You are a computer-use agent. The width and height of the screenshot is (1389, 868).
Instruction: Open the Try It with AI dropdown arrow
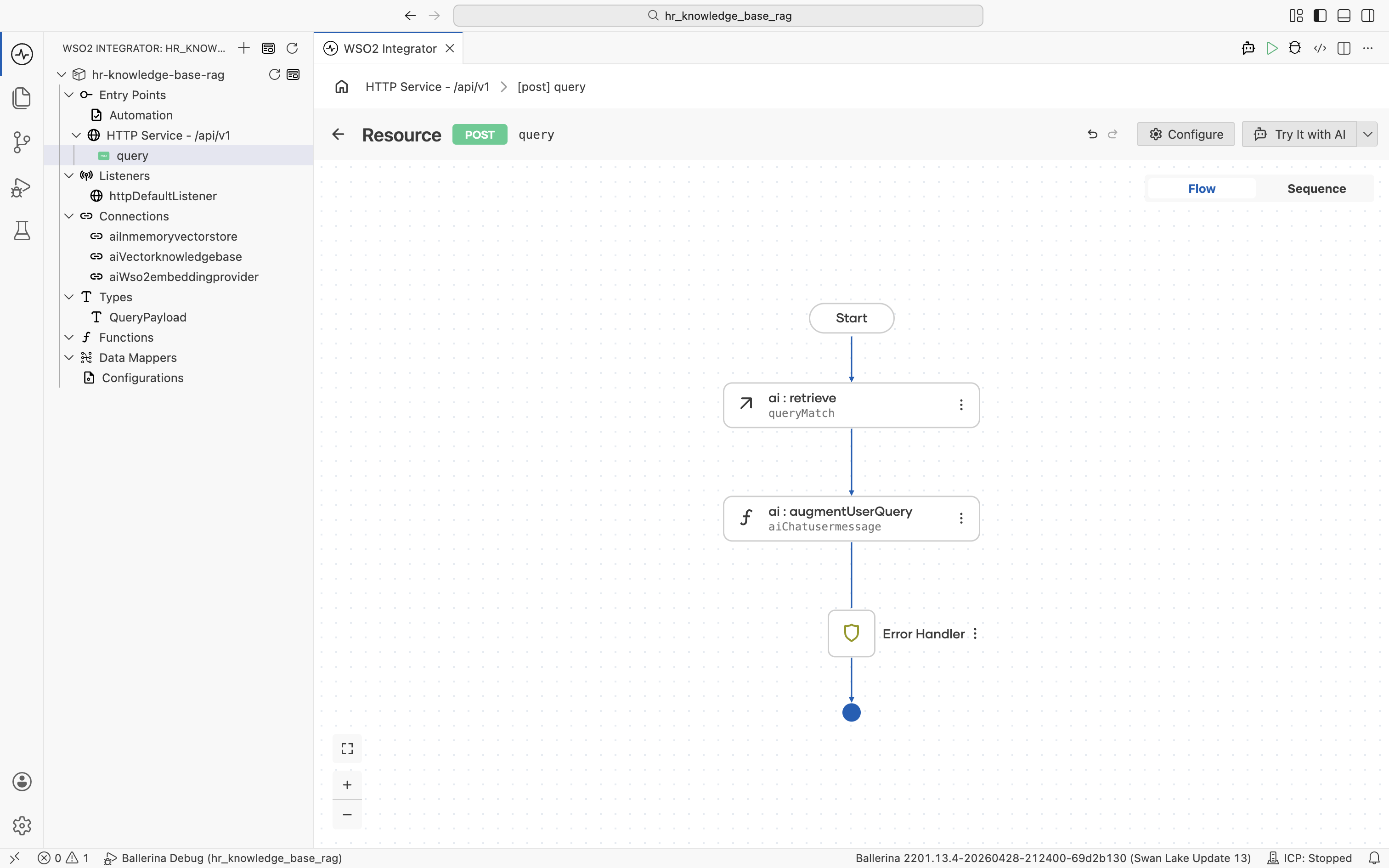tap(1368, 134)
